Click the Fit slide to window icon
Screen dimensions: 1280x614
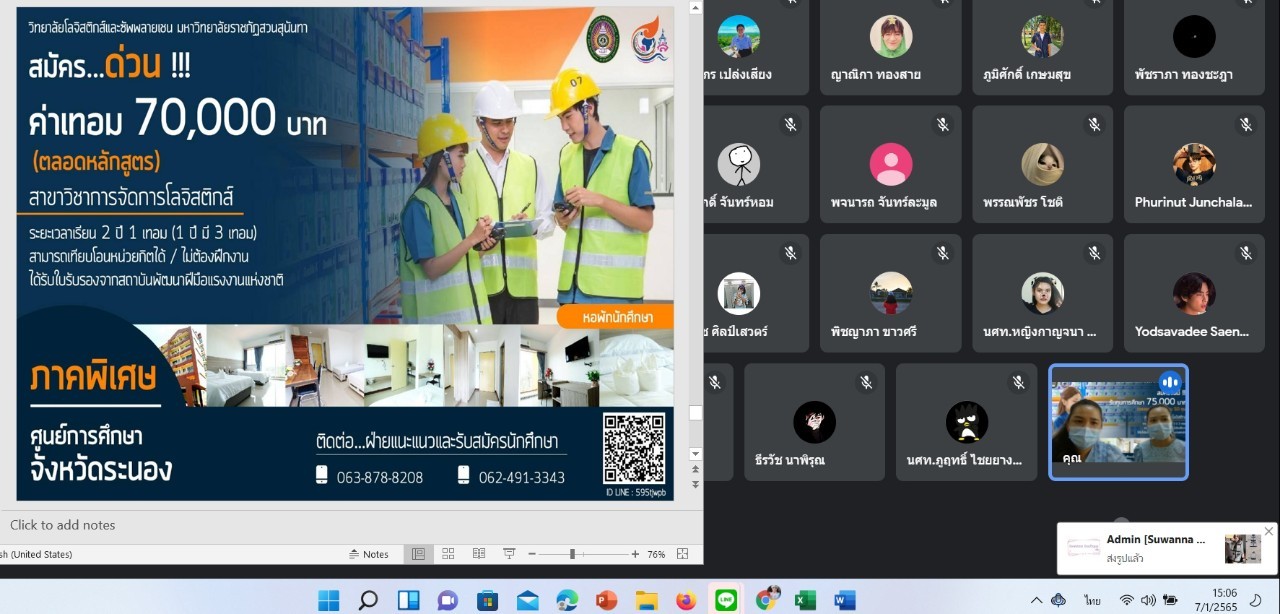682,554
